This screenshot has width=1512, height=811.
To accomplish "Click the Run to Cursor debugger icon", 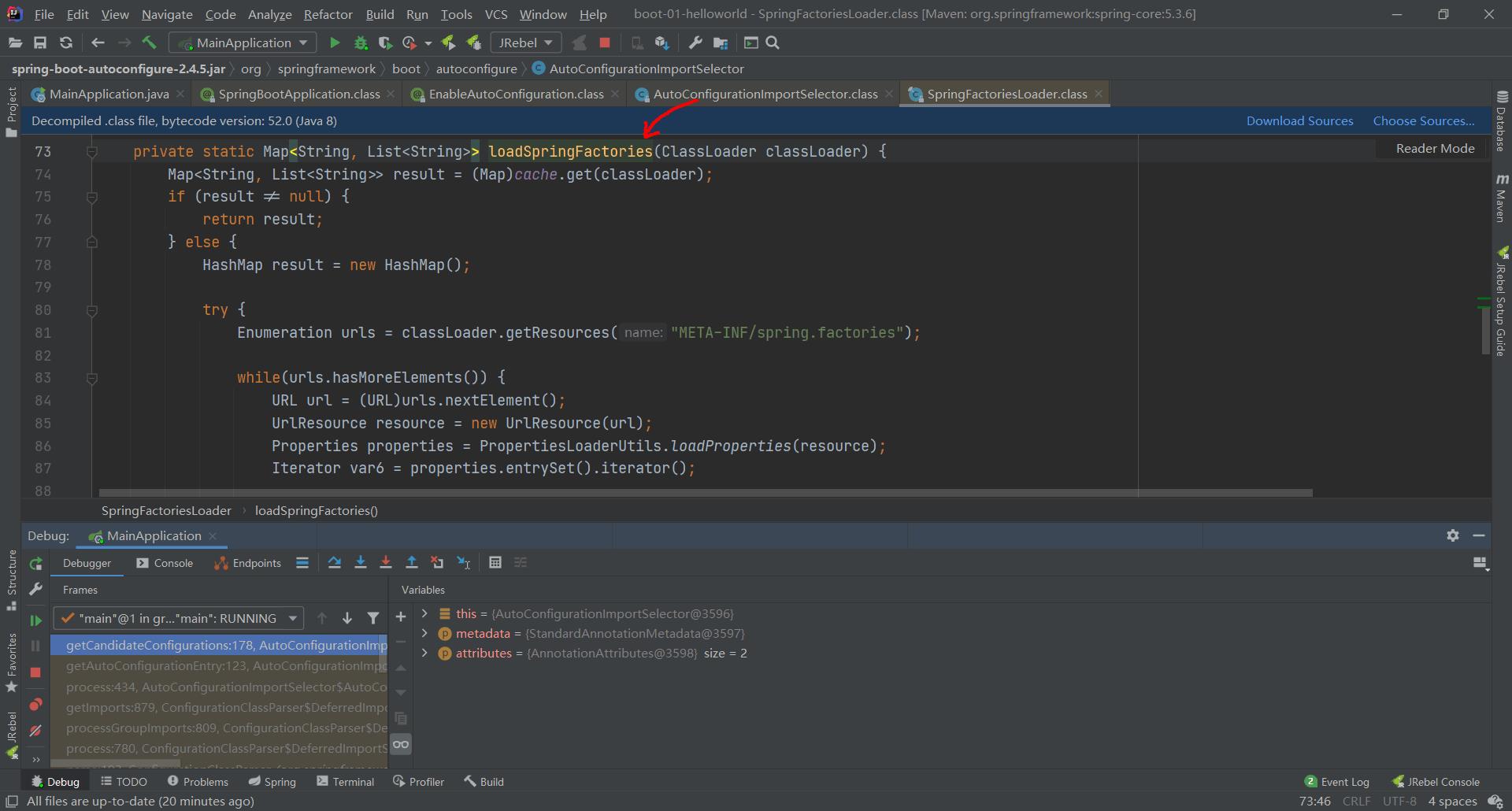I will [x=464, y=562].
